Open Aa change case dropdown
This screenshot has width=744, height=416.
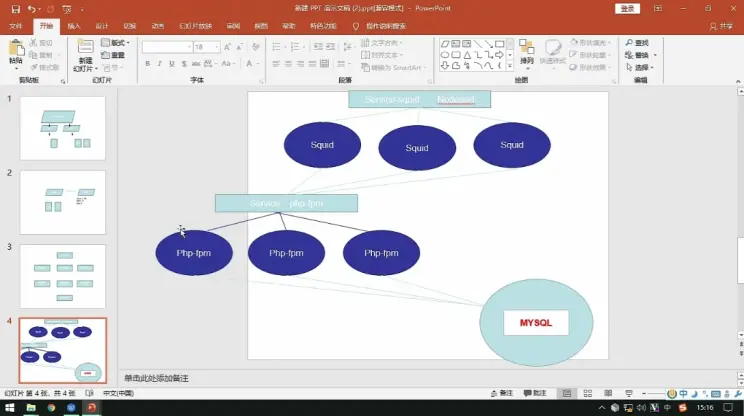click(x=228, y=64)
